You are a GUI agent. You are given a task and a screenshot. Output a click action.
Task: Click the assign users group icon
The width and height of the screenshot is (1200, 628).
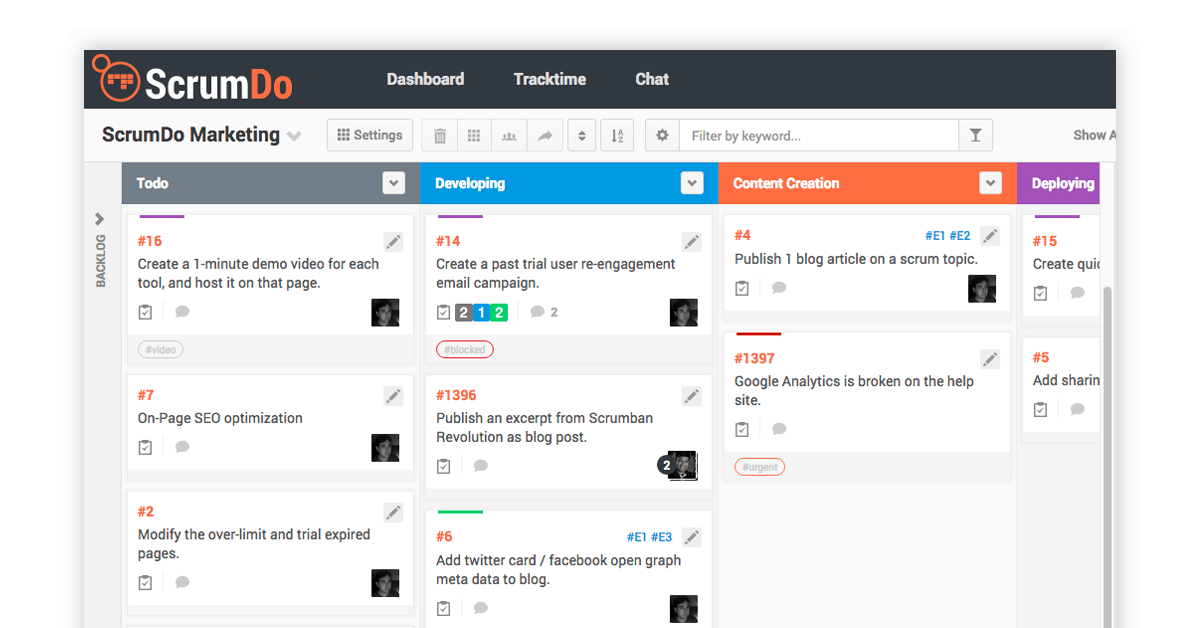pos(509,136)
